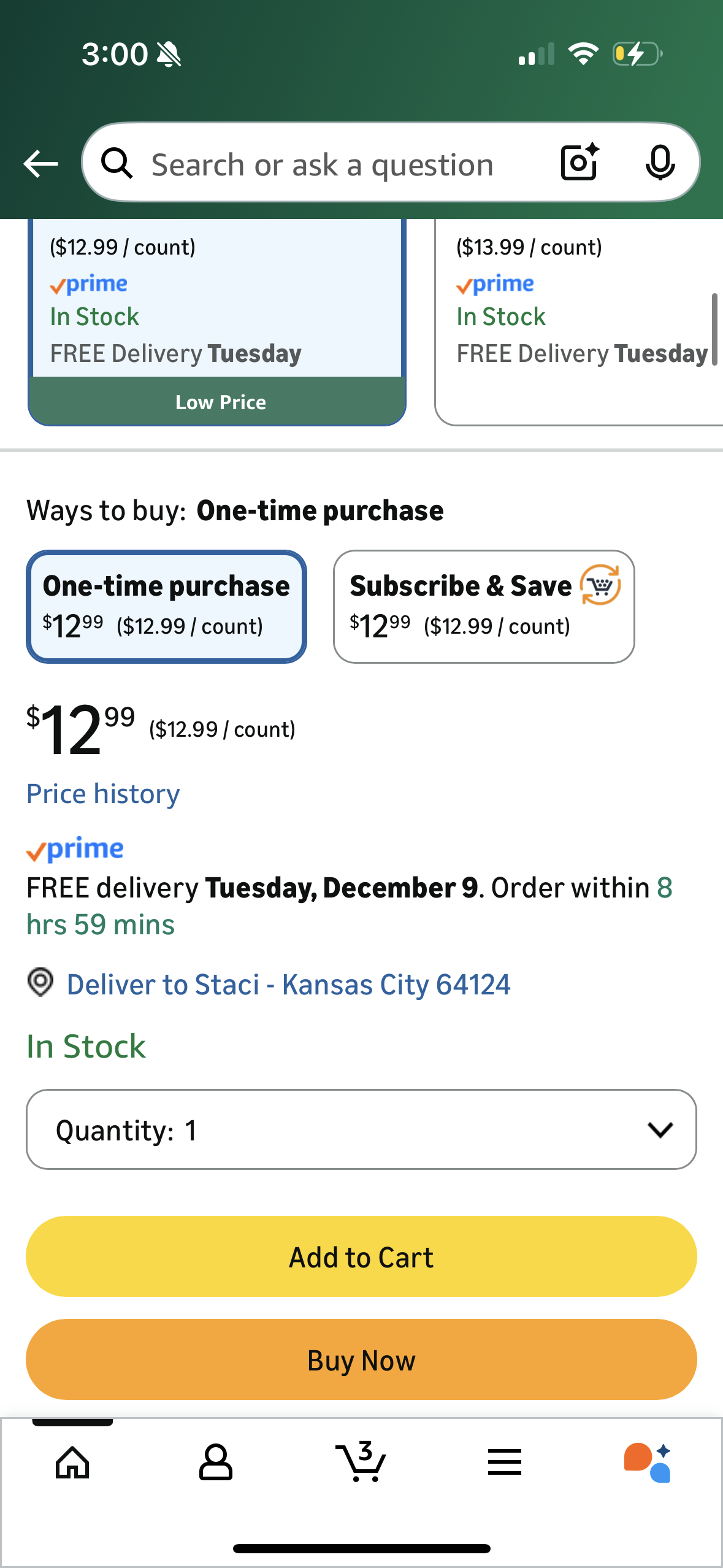Screen dimensions: 723x1568
Task: Go to Home tab icon
Action: [x=72, y=1462]
